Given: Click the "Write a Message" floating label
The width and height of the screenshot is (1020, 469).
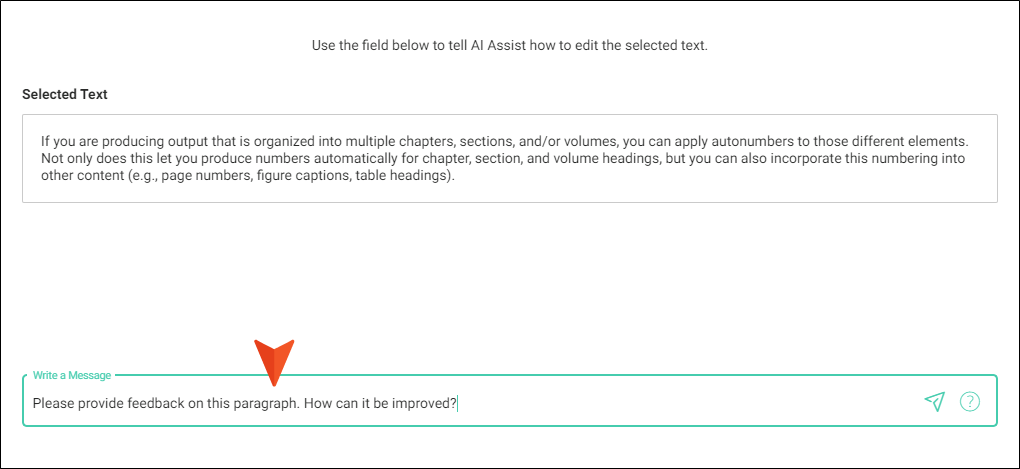Looking at the screenshot, I should coord(72,375).
